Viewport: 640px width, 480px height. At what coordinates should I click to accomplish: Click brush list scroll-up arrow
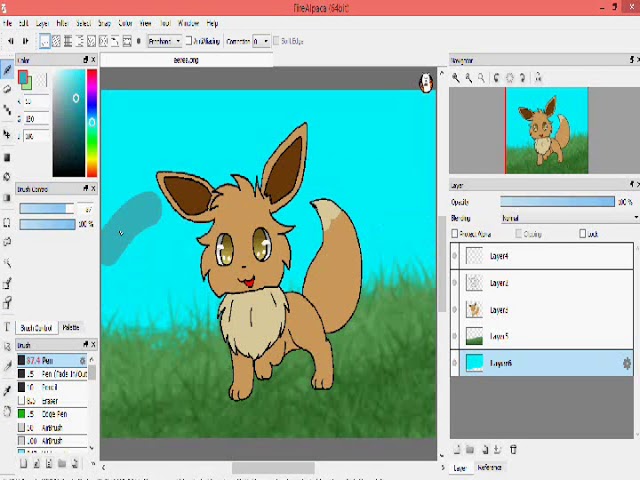(92, 359)
